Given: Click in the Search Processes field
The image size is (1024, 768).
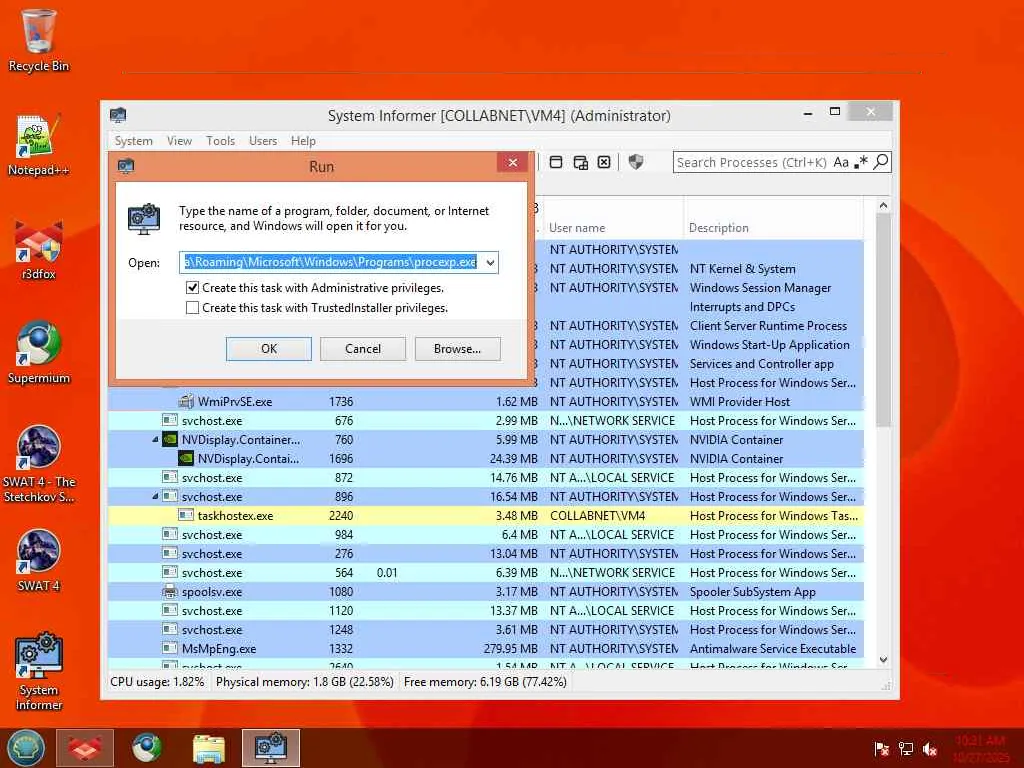Looking at the screenshot, I should [x=752, y=162].
